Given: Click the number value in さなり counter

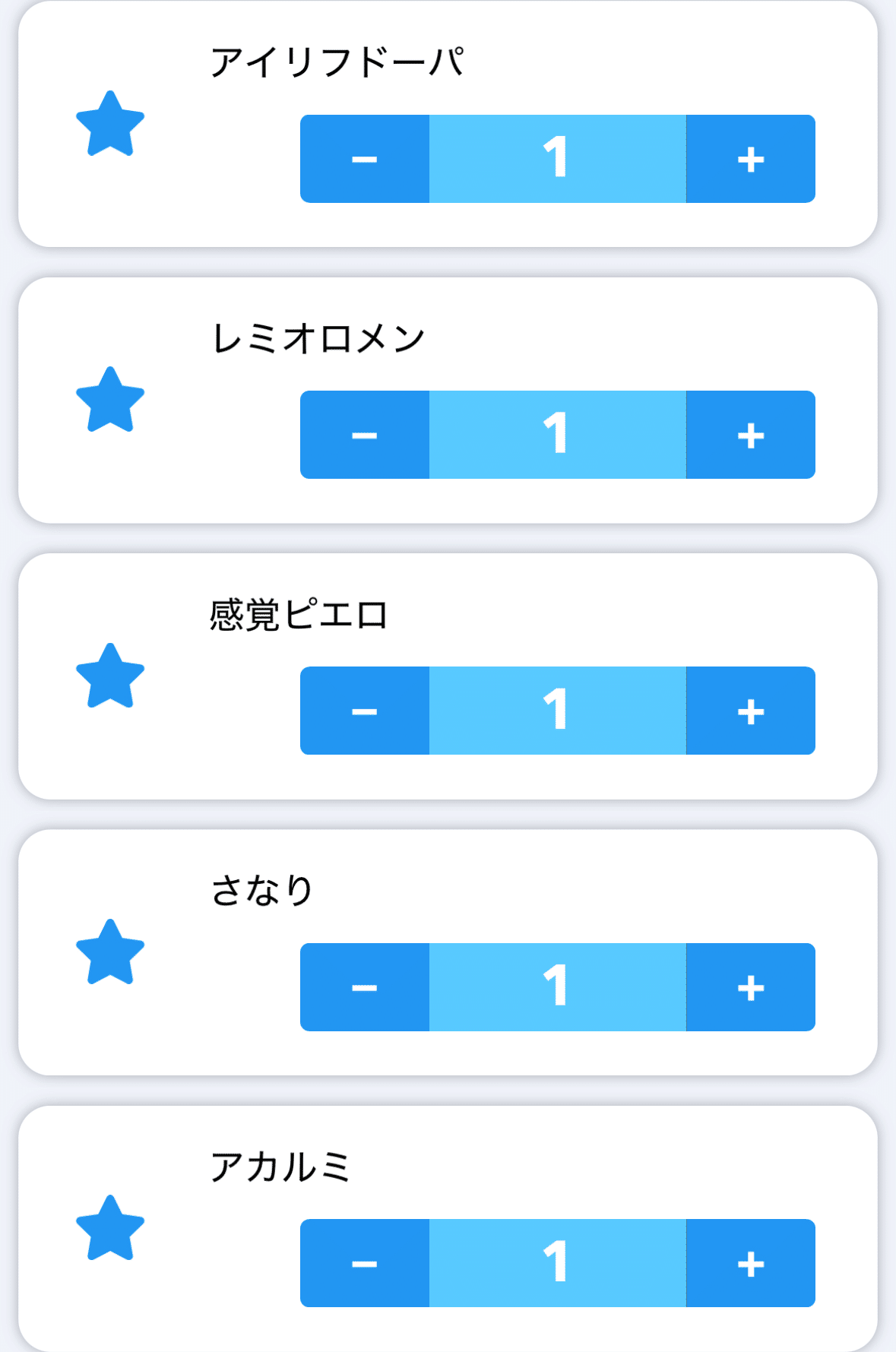Looking at the screenshot, I should pyautogui.click(x=557, y=987).
